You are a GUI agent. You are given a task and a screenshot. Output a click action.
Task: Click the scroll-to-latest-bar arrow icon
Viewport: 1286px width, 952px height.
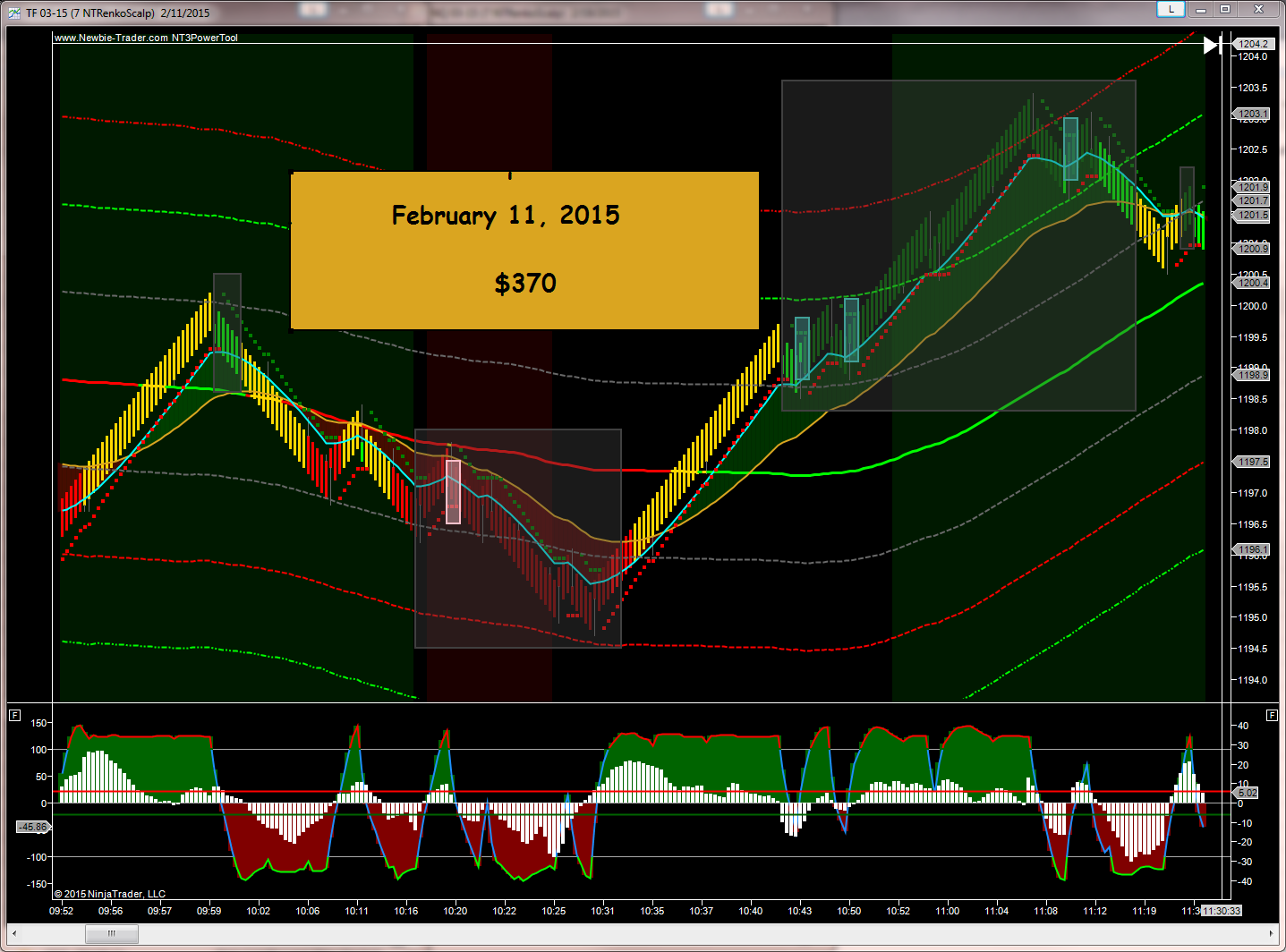click(1213, 45)
